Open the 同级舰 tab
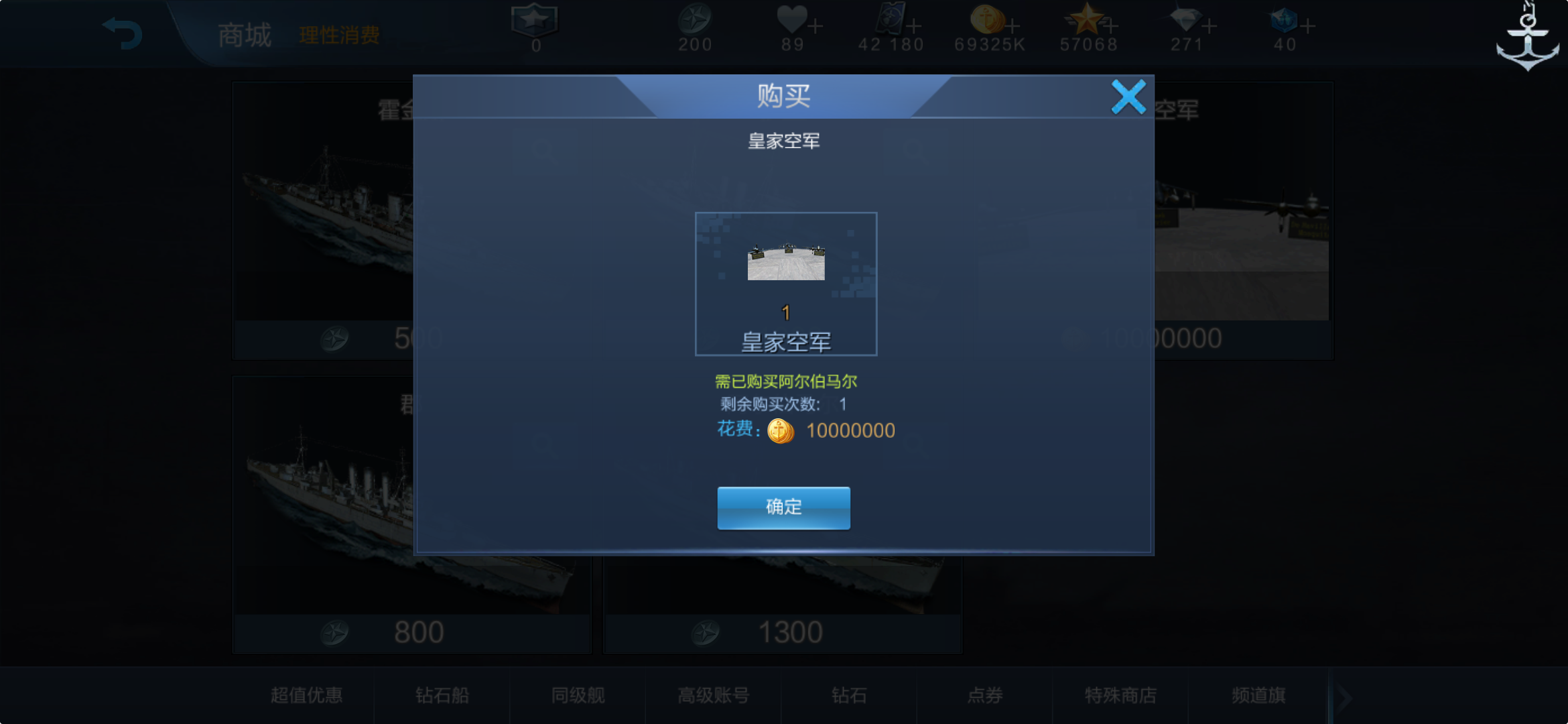The image size is (1568, 724). click(578, 695)
